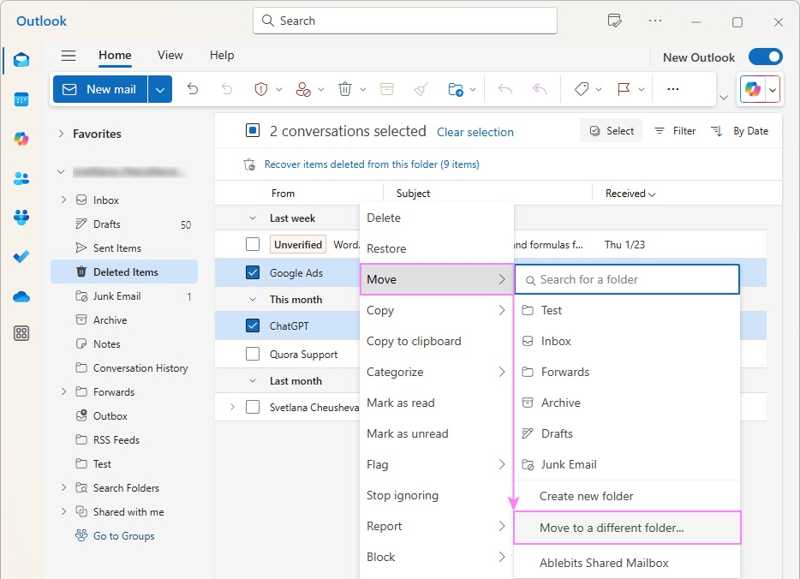
Task: Click the Clear selection link
Action: (x=475, y=131)
